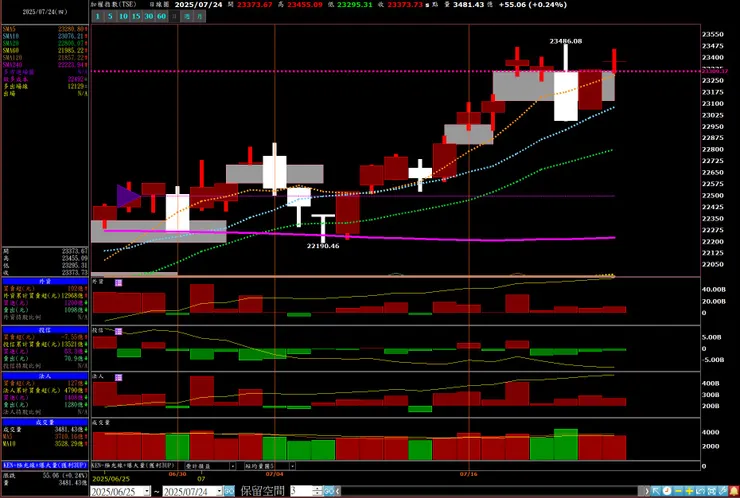Click the icon just left of the bell
Image resolution: width=740 pixels, height=498 pixels.
(x=723, y=491)
